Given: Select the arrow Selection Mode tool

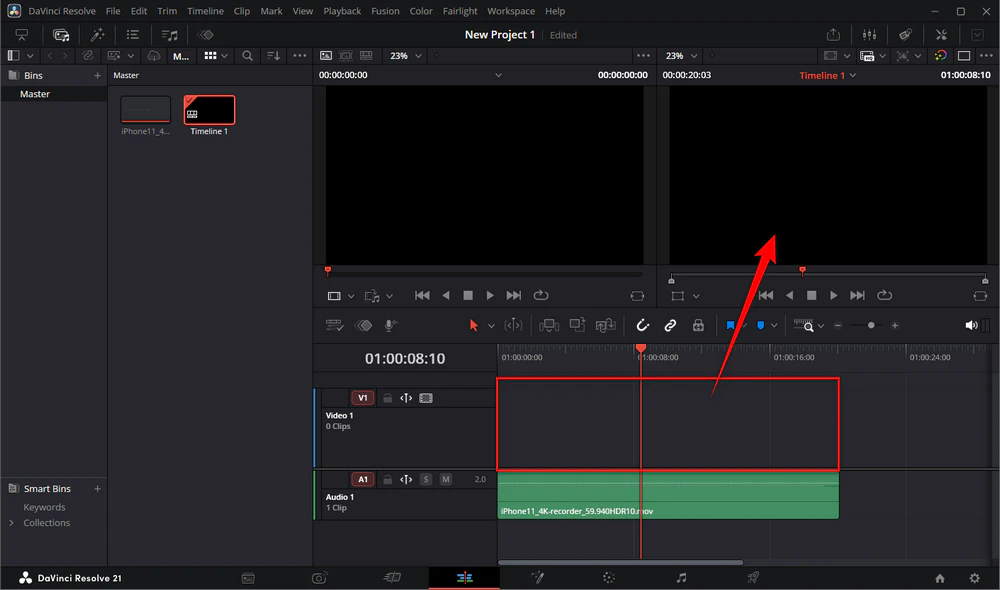Looking at the screenshot, I should click(x=473, y=325).
